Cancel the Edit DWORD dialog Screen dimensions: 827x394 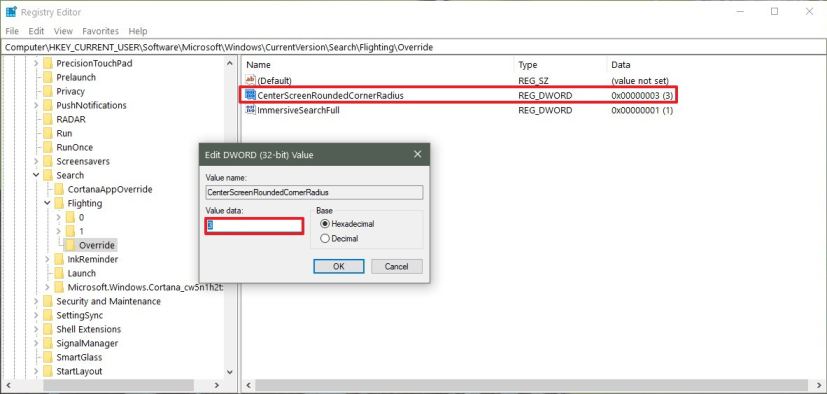397,266
